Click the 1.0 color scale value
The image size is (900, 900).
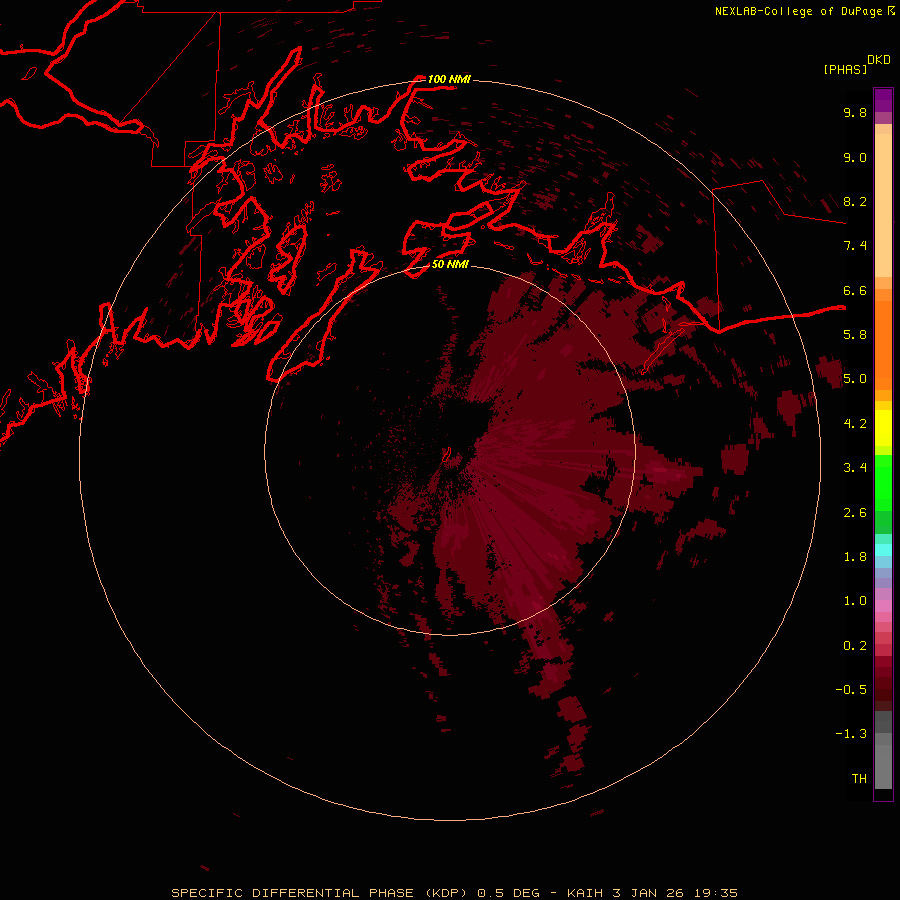tap(855, 601)
